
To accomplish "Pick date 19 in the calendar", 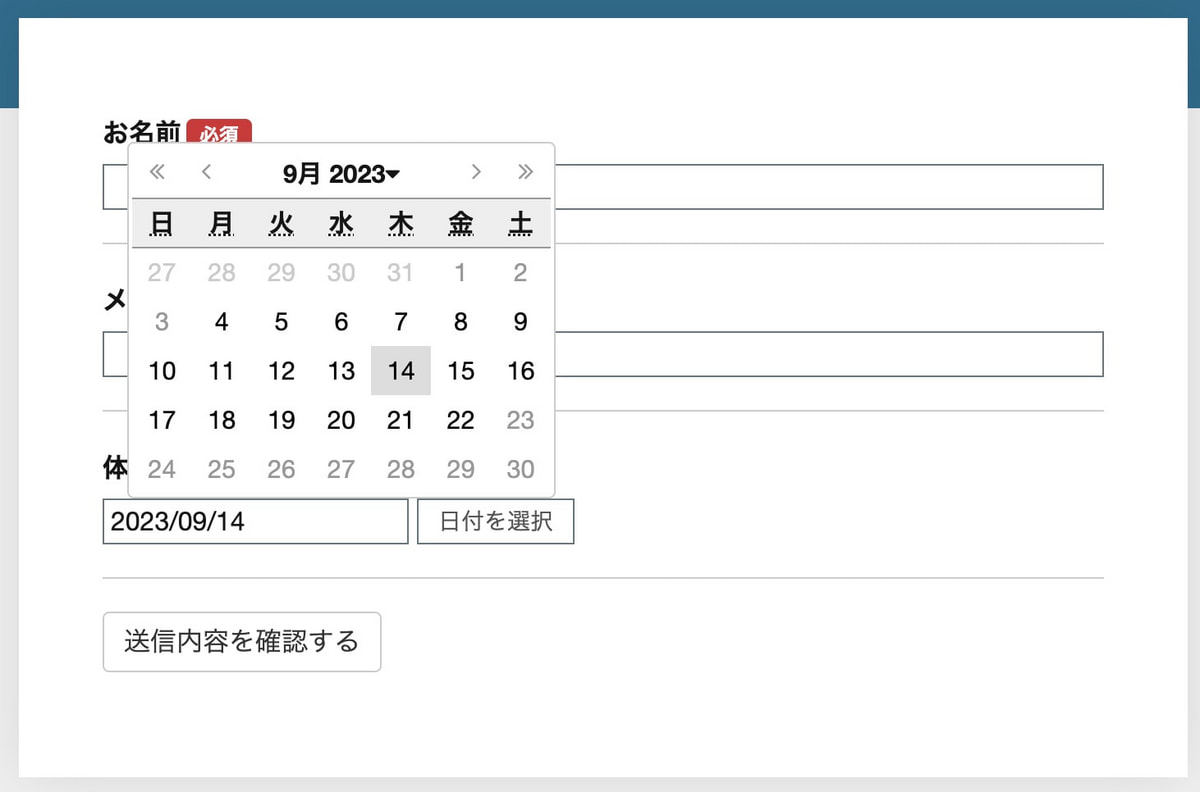I will 281,420.
